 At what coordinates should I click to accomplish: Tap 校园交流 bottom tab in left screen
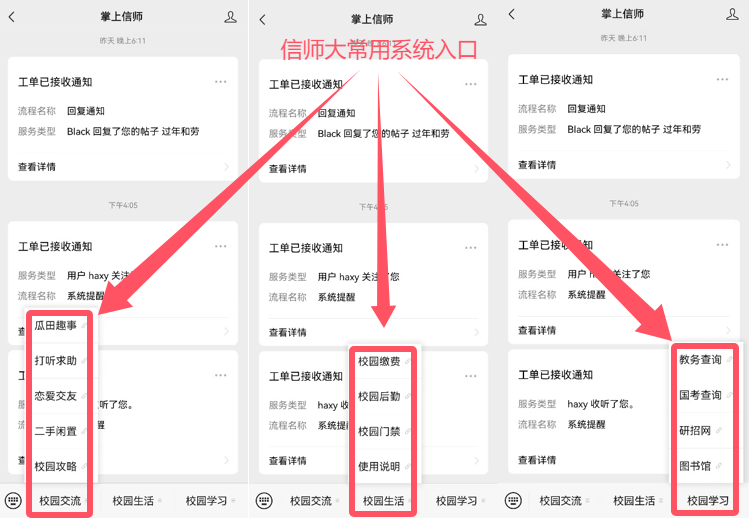61,501
